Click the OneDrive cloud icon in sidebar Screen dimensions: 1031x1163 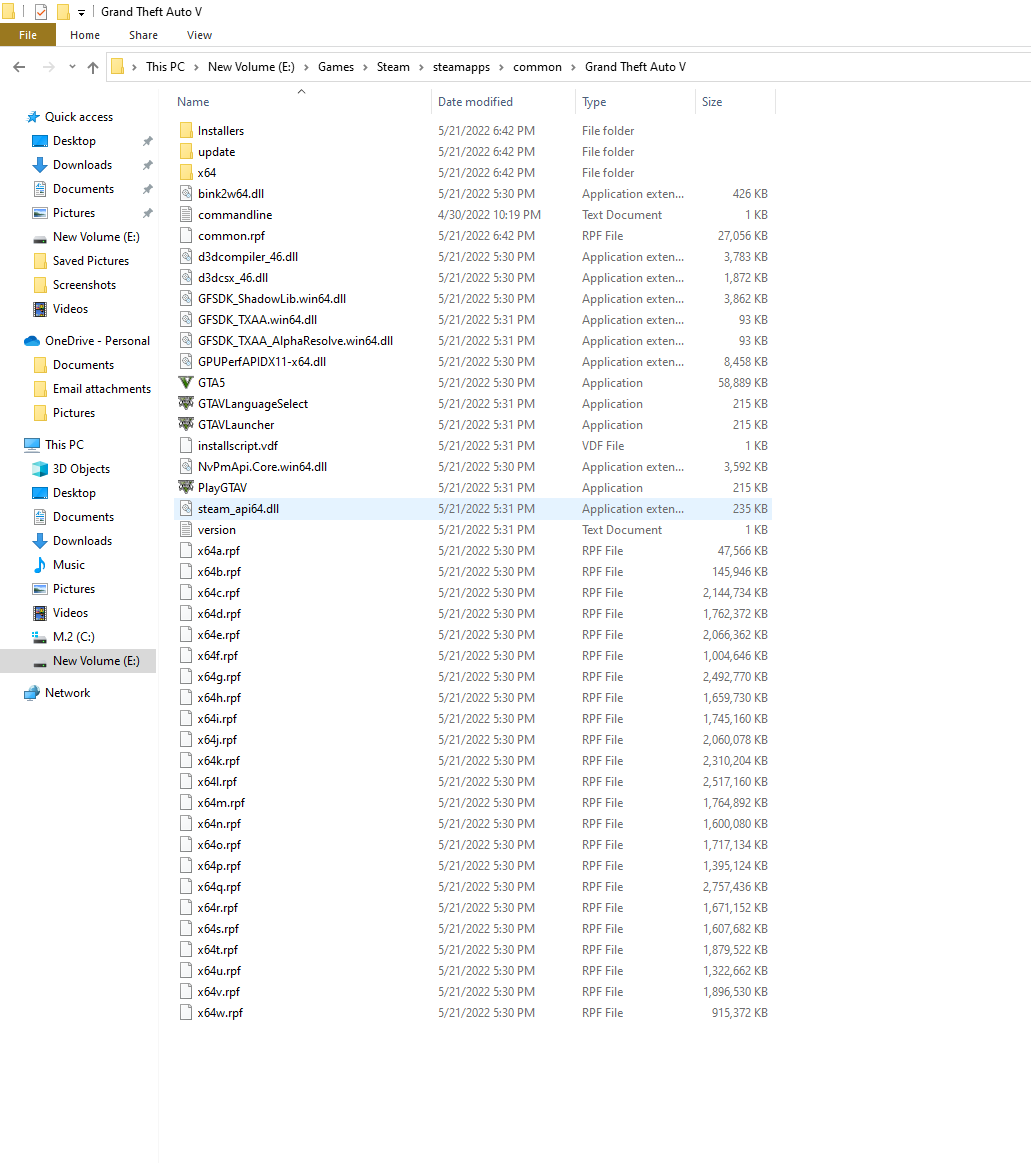click(32, 341)
